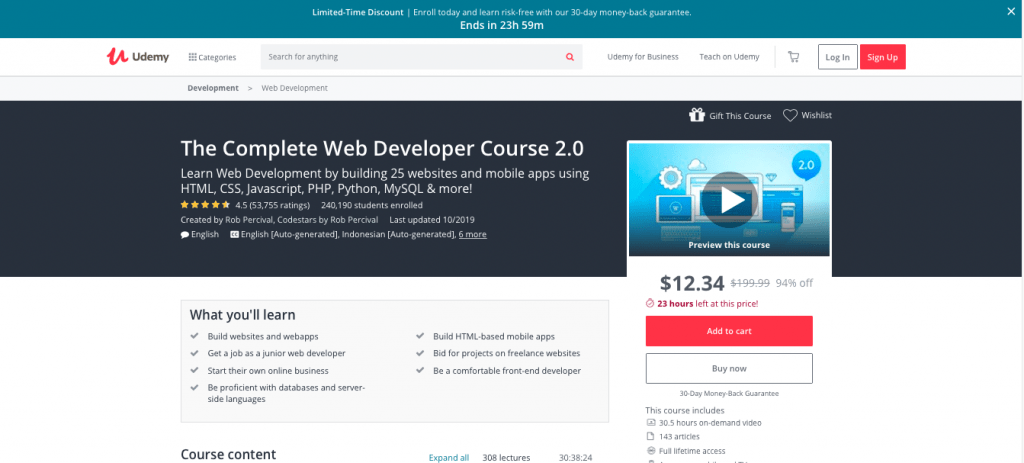Click Gift This Course text
Screen dimensions: 1024x463
[740, 116]
